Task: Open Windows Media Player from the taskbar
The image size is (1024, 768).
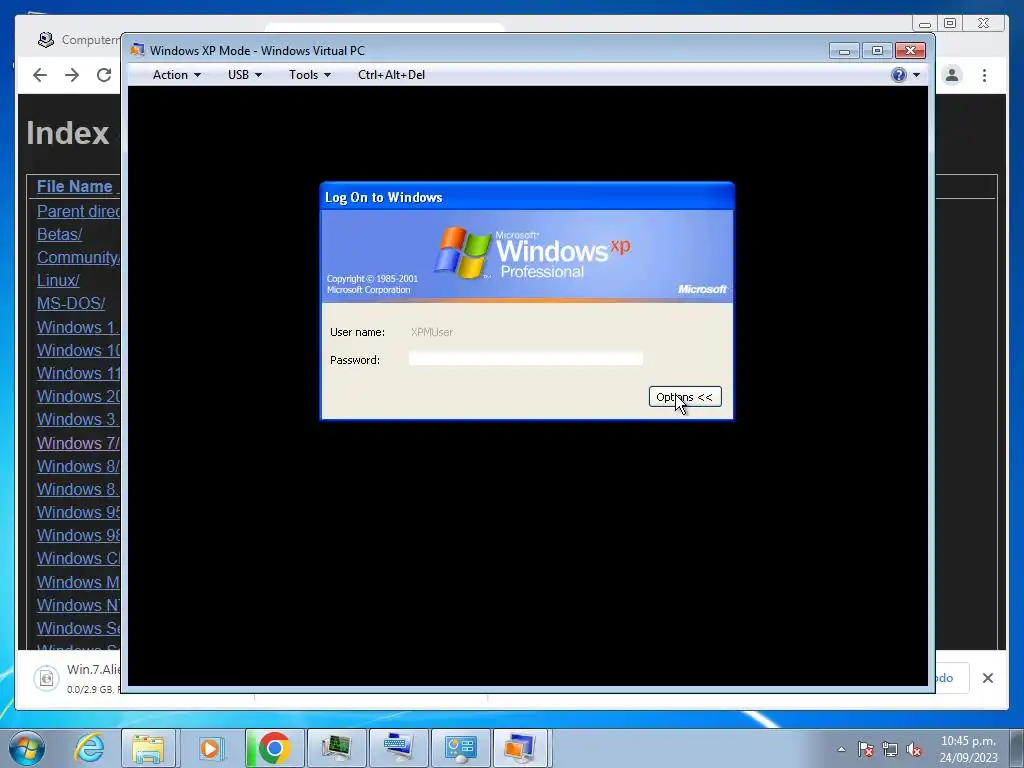Action: point(210,748)
